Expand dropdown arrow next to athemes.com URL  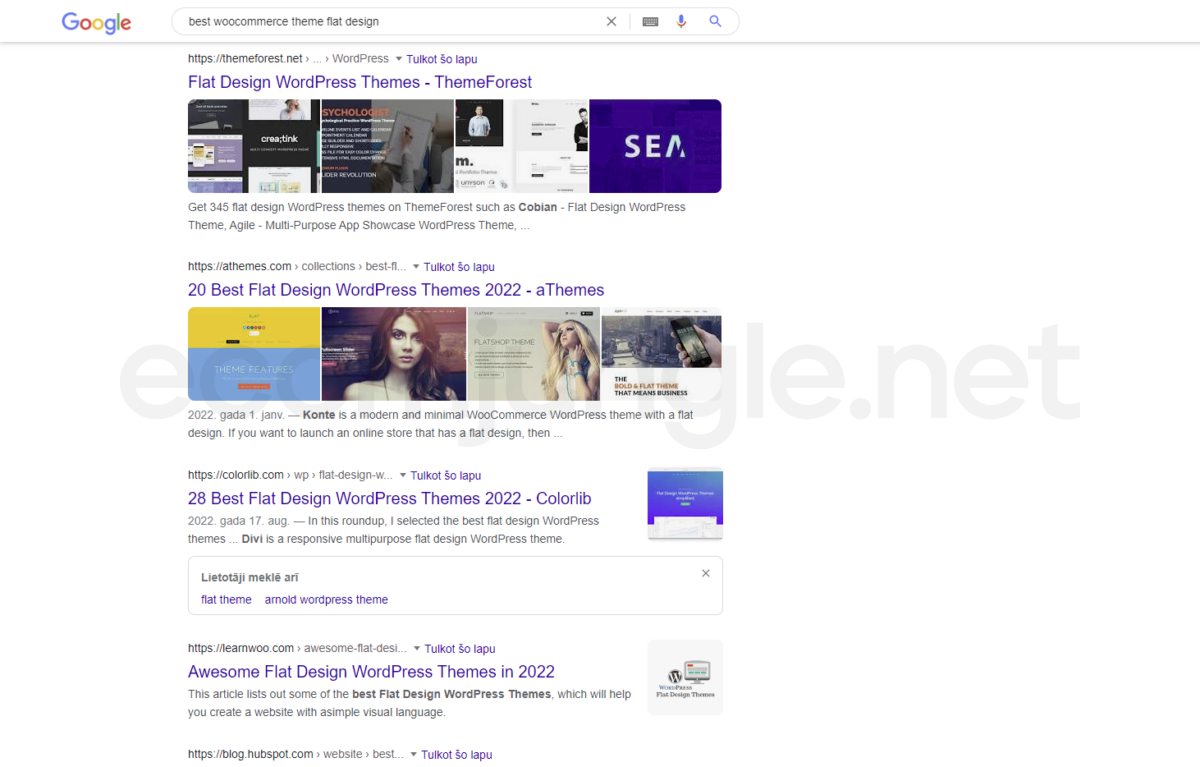pyautogui.click(x=416, y=267)
